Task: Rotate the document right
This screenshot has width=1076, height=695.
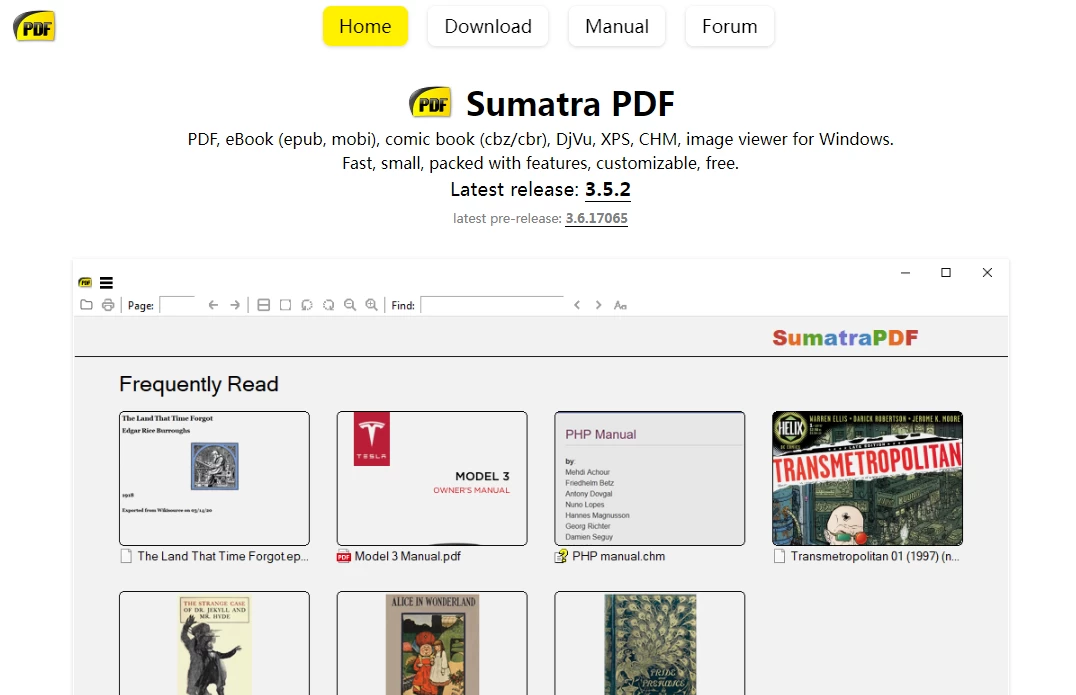Action: (x=329, y=305)
